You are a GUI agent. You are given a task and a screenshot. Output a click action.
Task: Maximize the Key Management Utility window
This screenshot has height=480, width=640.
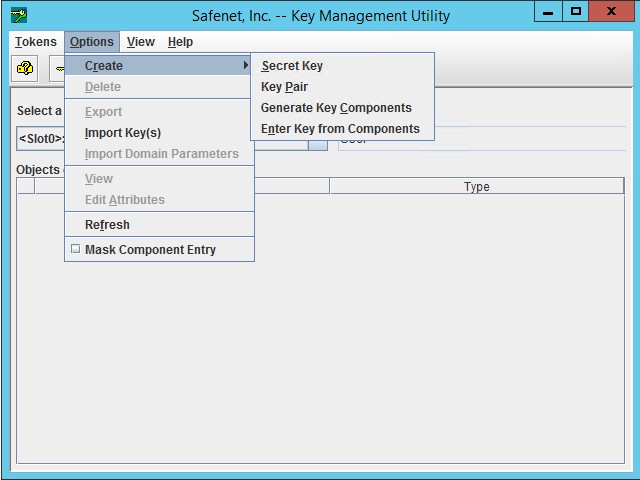coord(576,12)
